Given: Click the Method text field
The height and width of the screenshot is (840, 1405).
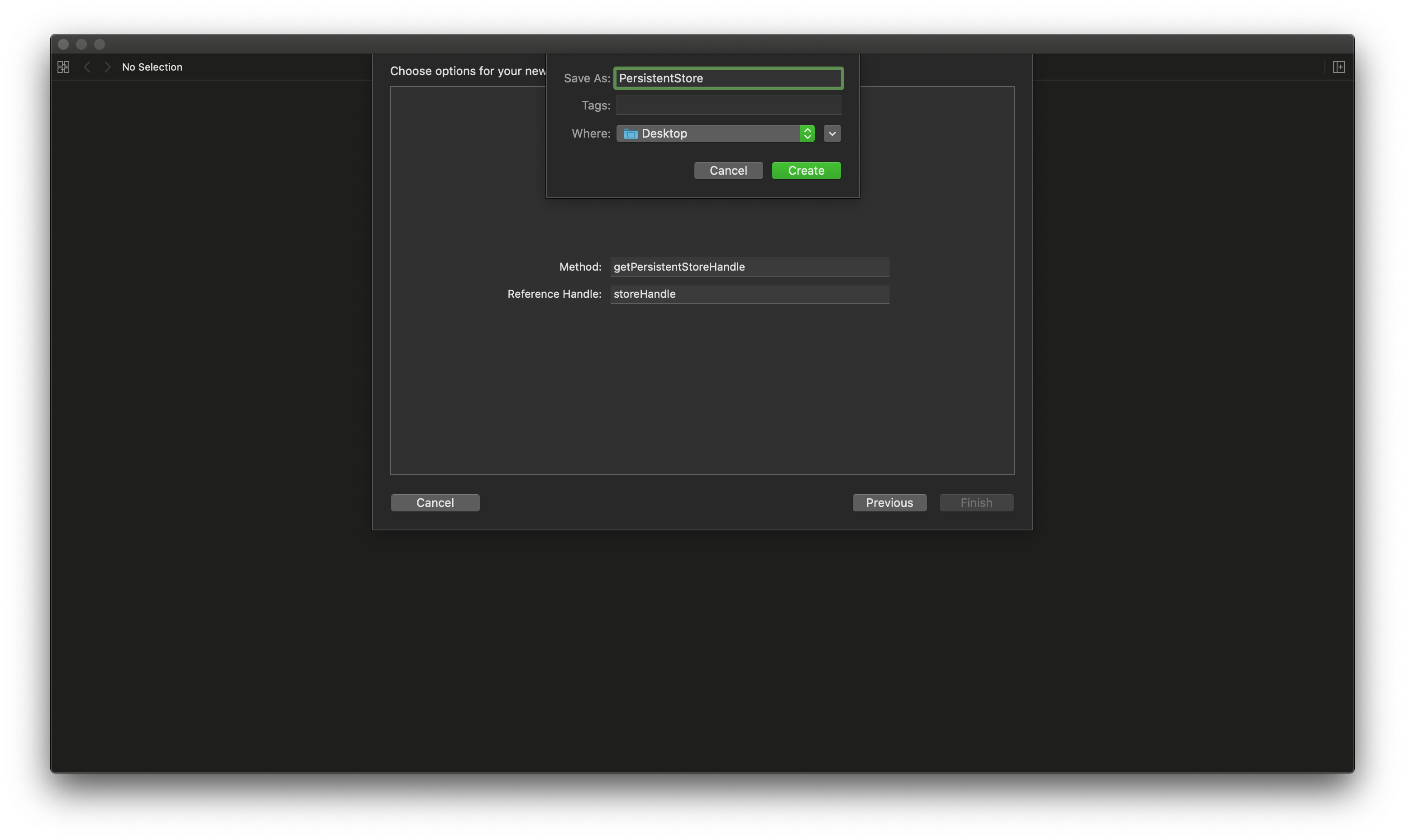Looking at the screenshot, I should pos(749,267).
